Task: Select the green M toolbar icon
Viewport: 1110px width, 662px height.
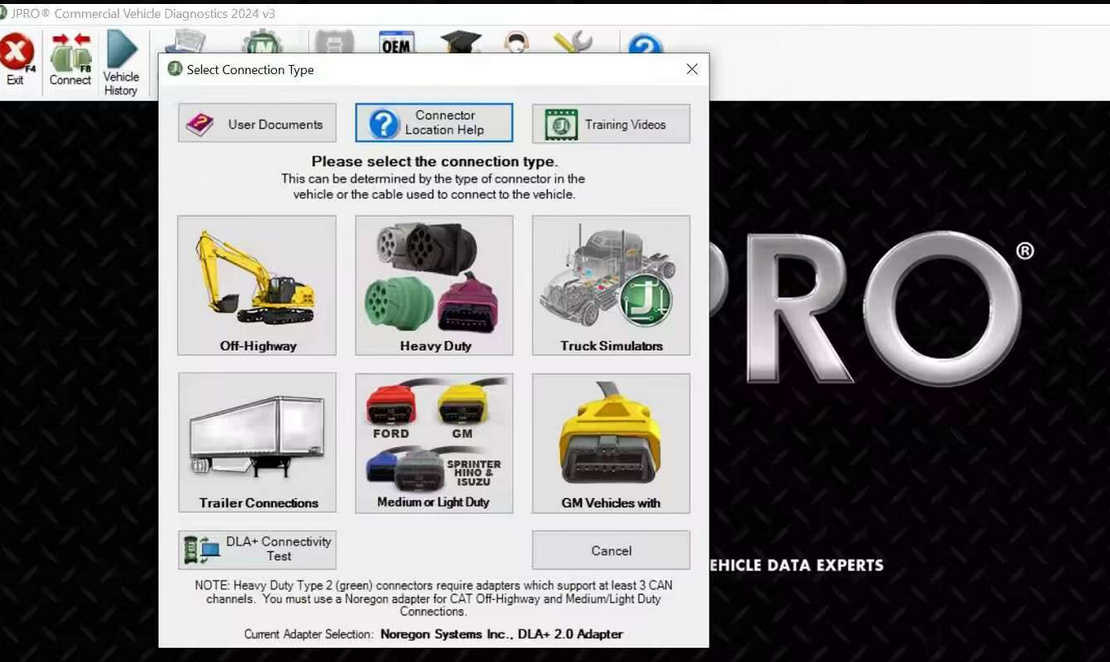Action: coord(262,42)
